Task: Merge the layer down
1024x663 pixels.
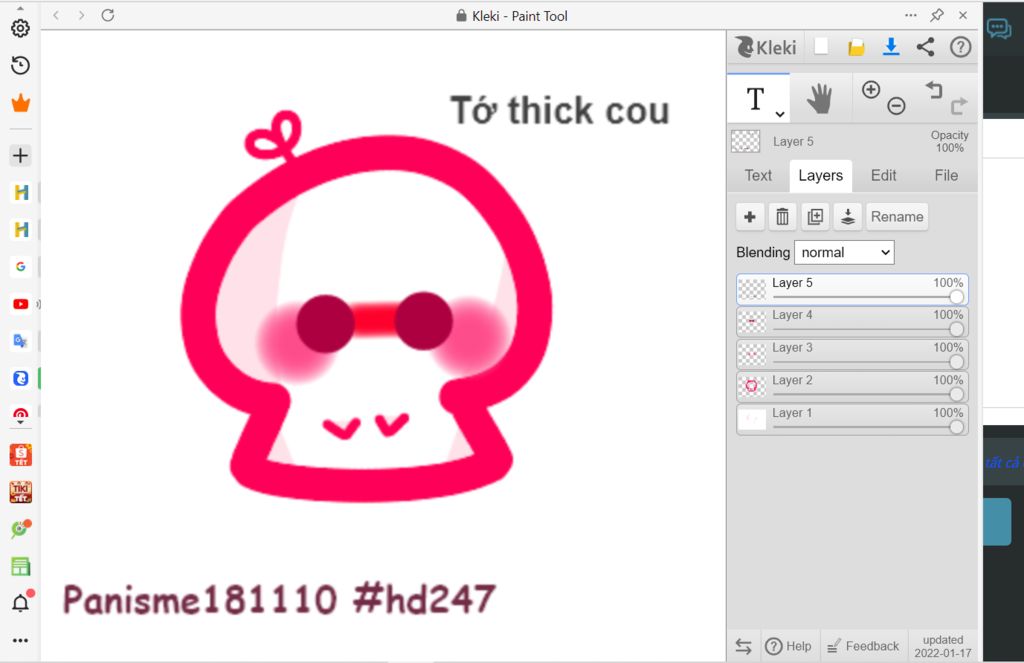Action: (x=848, y=217)
